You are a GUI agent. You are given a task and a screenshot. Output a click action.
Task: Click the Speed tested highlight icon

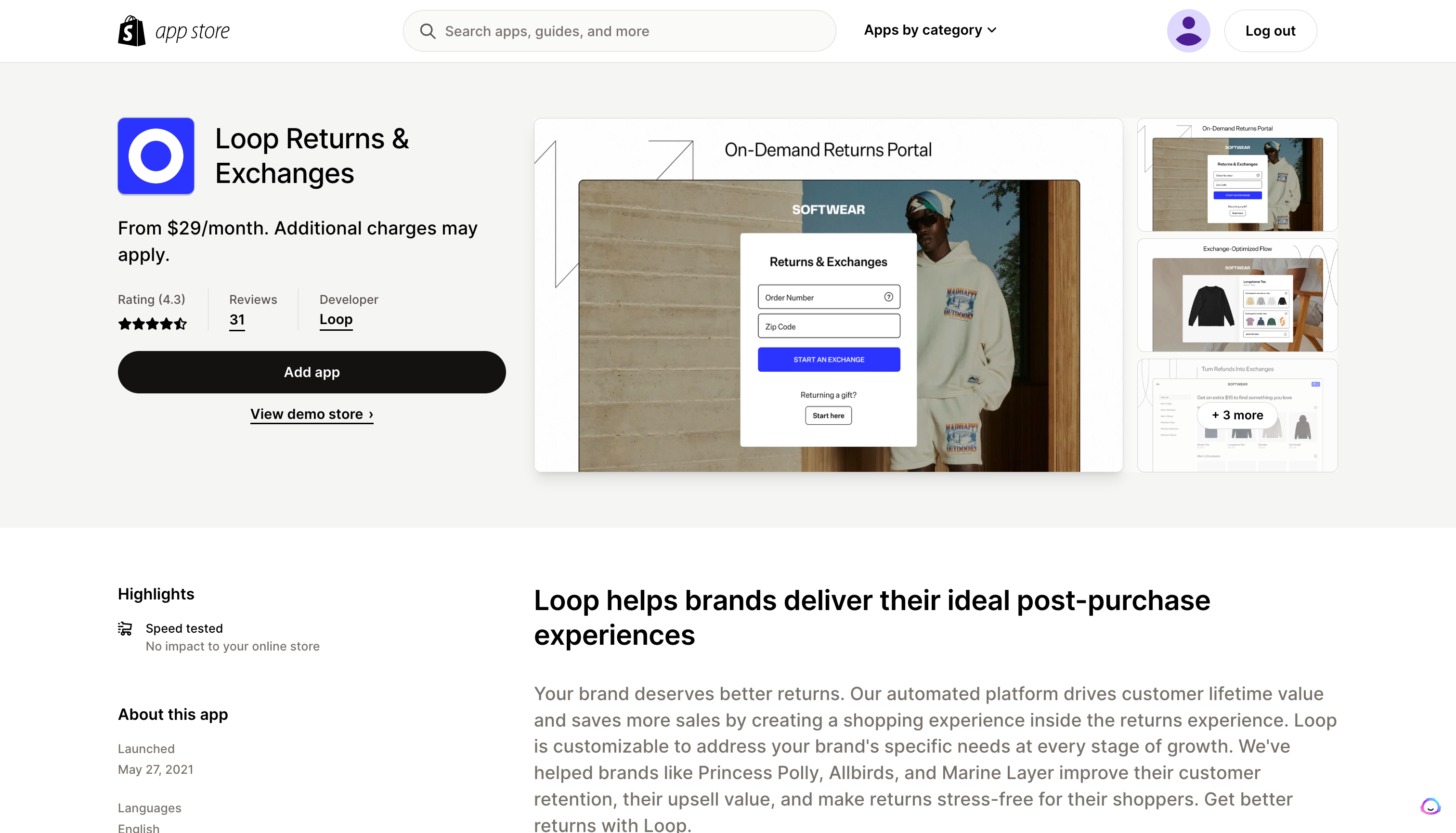click(125, 628)
